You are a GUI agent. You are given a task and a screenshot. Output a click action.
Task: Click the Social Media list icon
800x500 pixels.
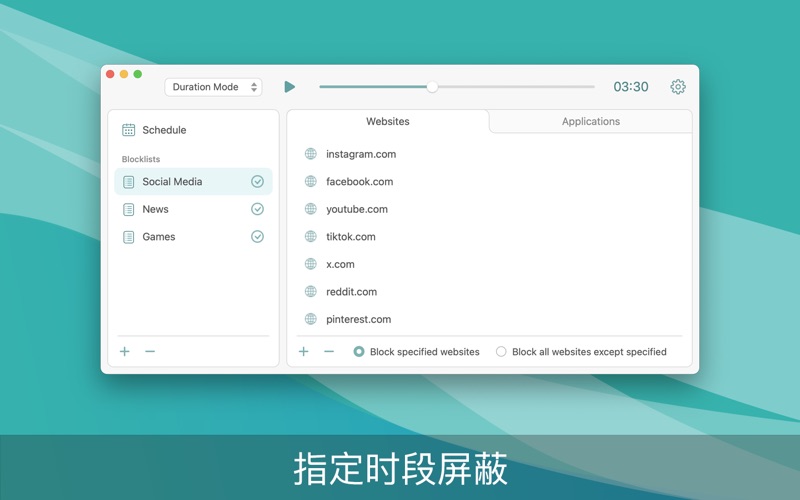click(x=129, y=182)
